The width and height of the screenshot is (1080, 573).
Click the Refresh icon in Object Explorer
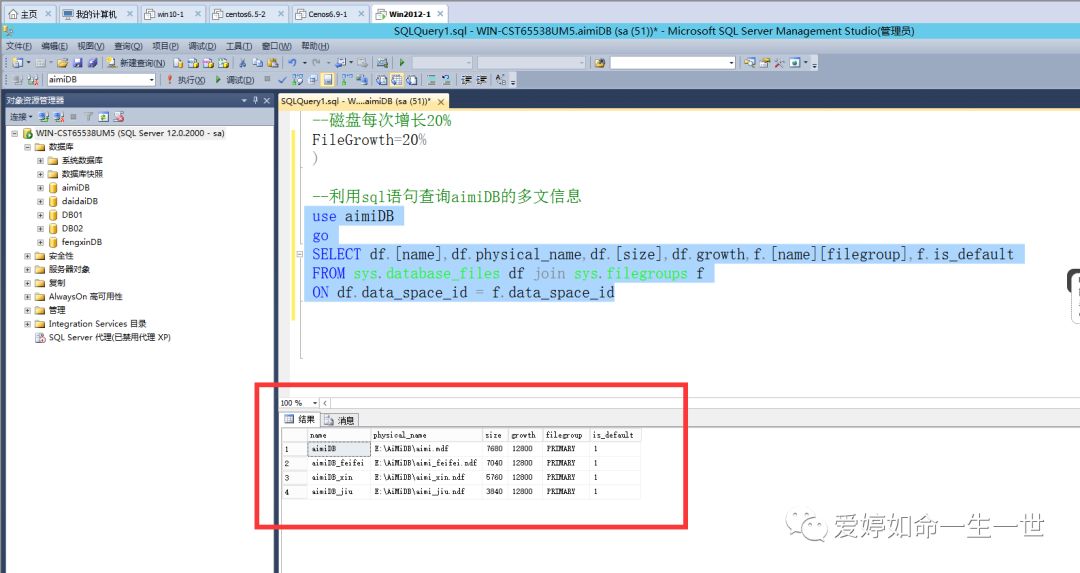[x=103, y=117]
